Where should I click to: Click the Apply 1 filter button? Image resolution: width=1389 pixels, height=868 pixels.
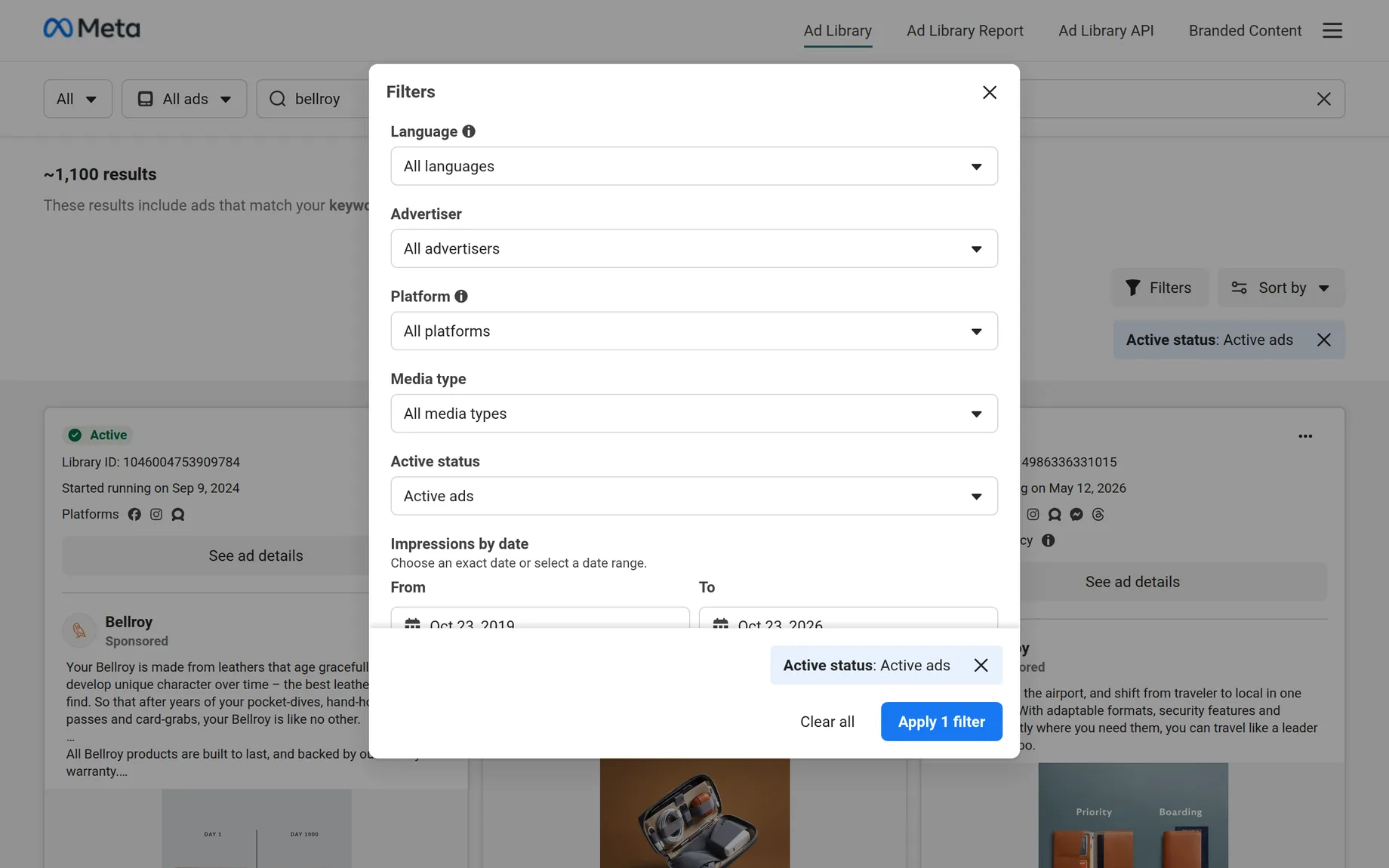click(941, 722)
